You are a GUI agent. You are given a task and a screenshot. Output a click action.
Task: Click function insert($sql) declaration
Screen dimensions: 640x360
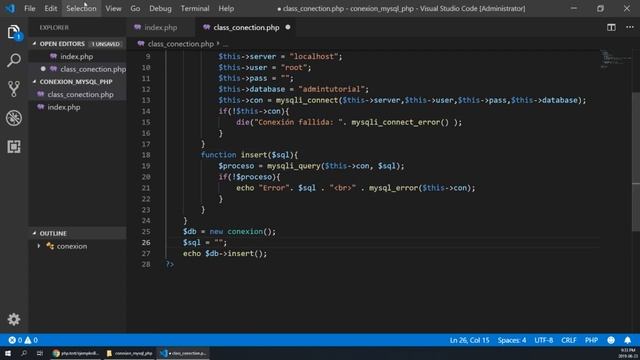point(249,155)
